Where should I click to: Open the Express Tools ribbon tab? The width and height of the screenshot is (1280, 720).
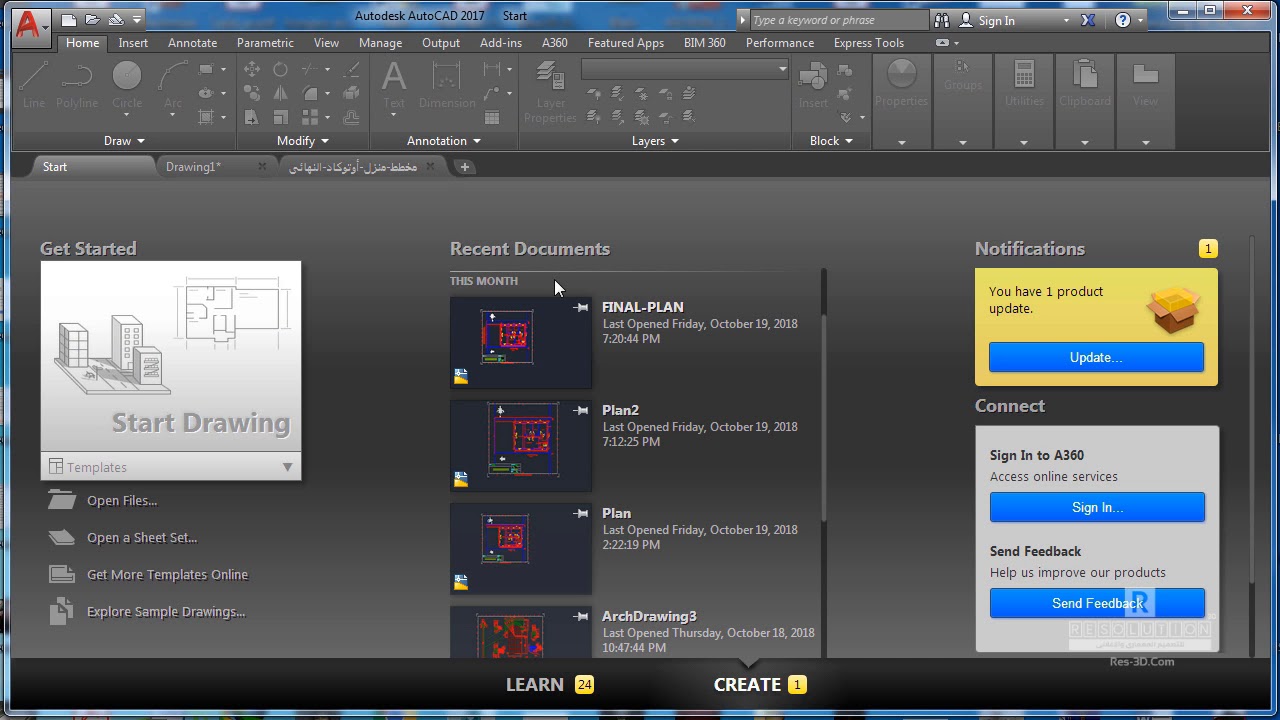tap(868, 43)
